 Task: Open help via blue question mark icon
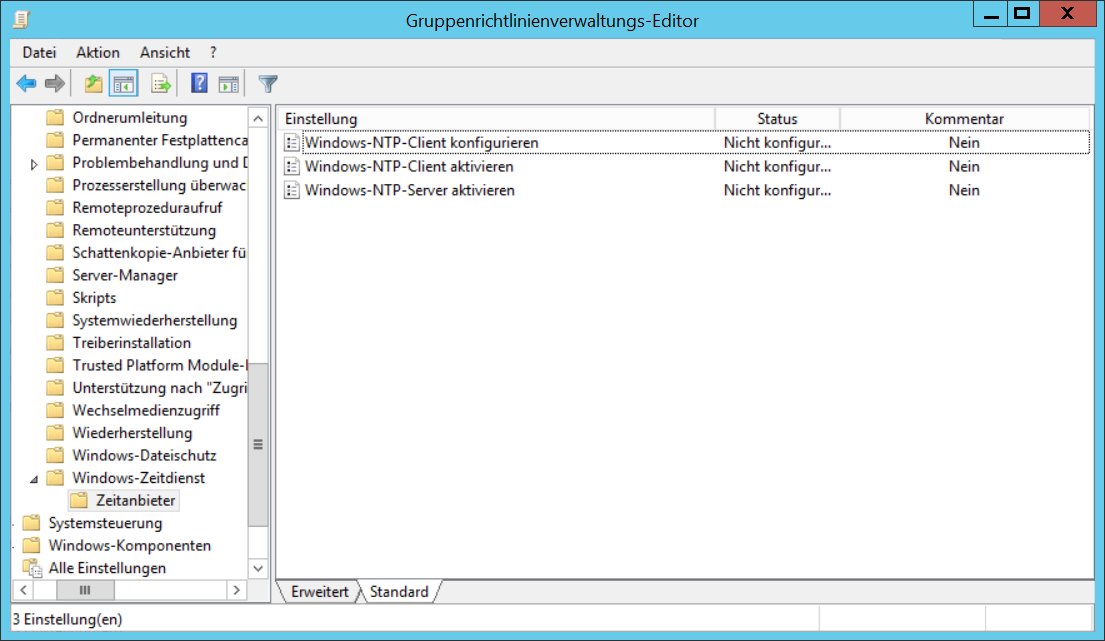pos(199,84)
